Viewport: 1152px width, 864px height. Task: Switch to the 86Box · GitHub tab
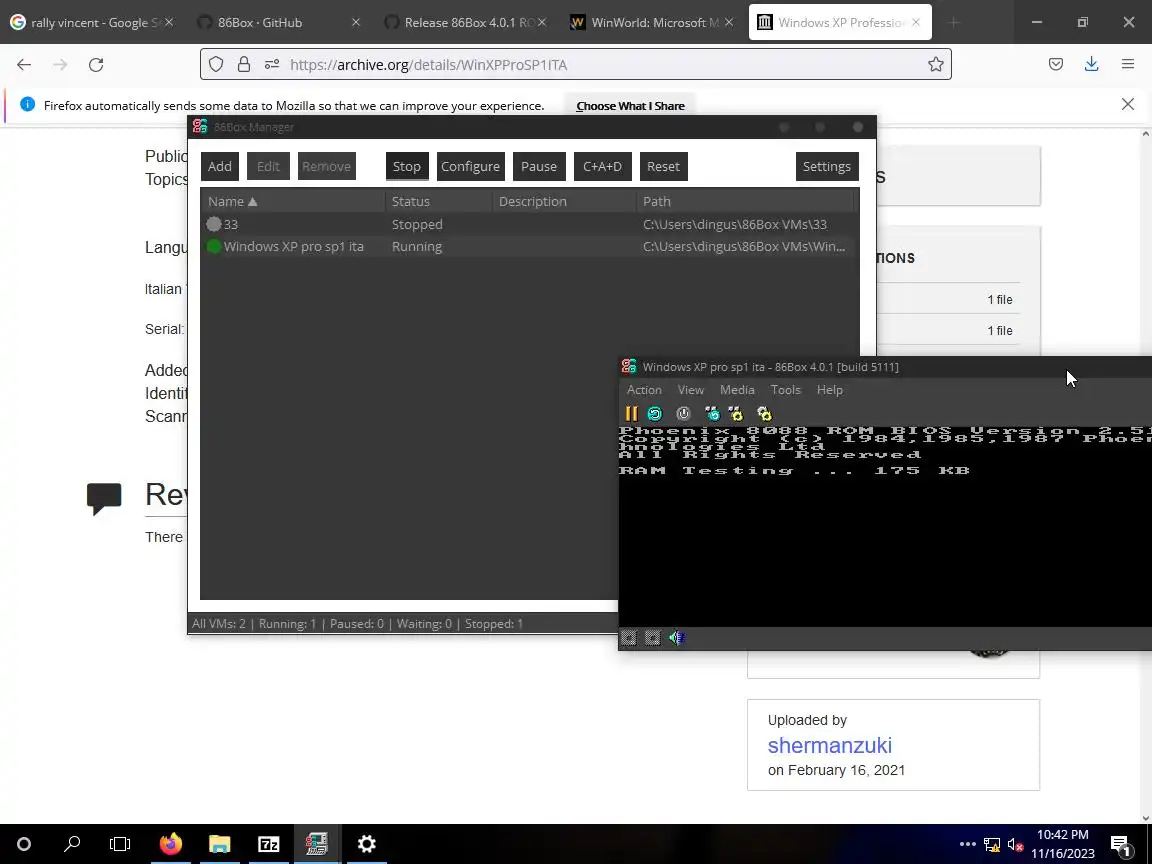coord(279,22)
